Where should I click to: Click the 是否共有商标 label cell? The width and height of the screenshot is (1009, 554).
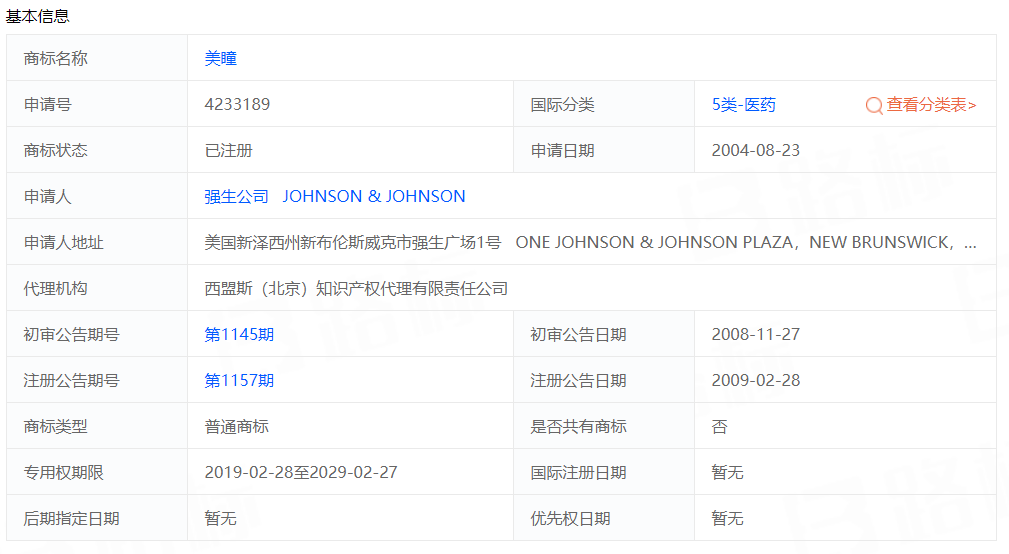(604, 427)
